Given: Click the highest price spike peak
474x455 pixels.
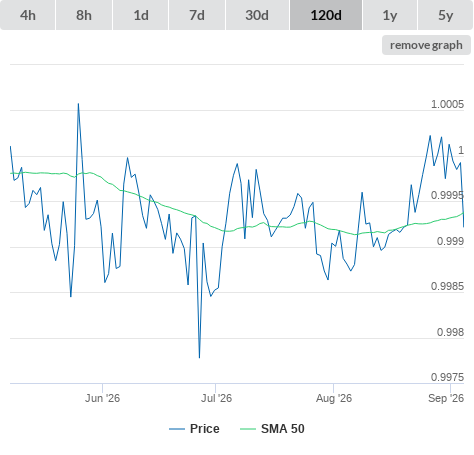Looking at the screenshot, I should [x=78, y=104].
